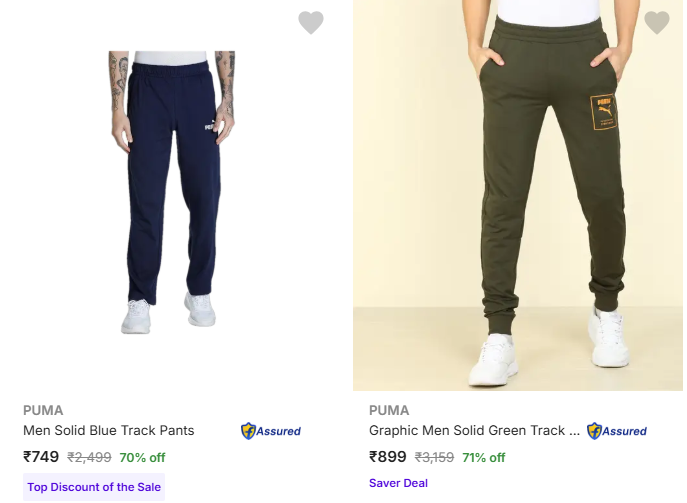
Task: Open 'Men Solid Blue Track Pants' title
Action: coord(109,431)
